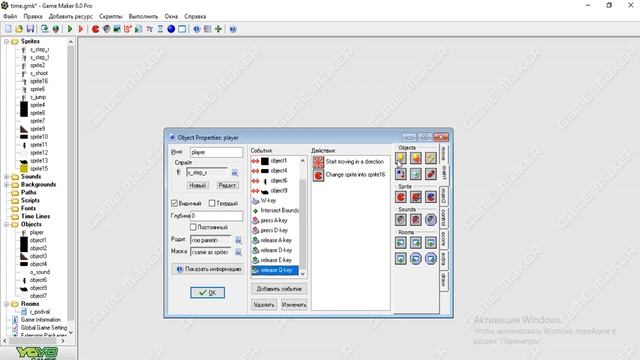Open mask selector menu next to same as sprite
The image size is (640, 360).
238,252
